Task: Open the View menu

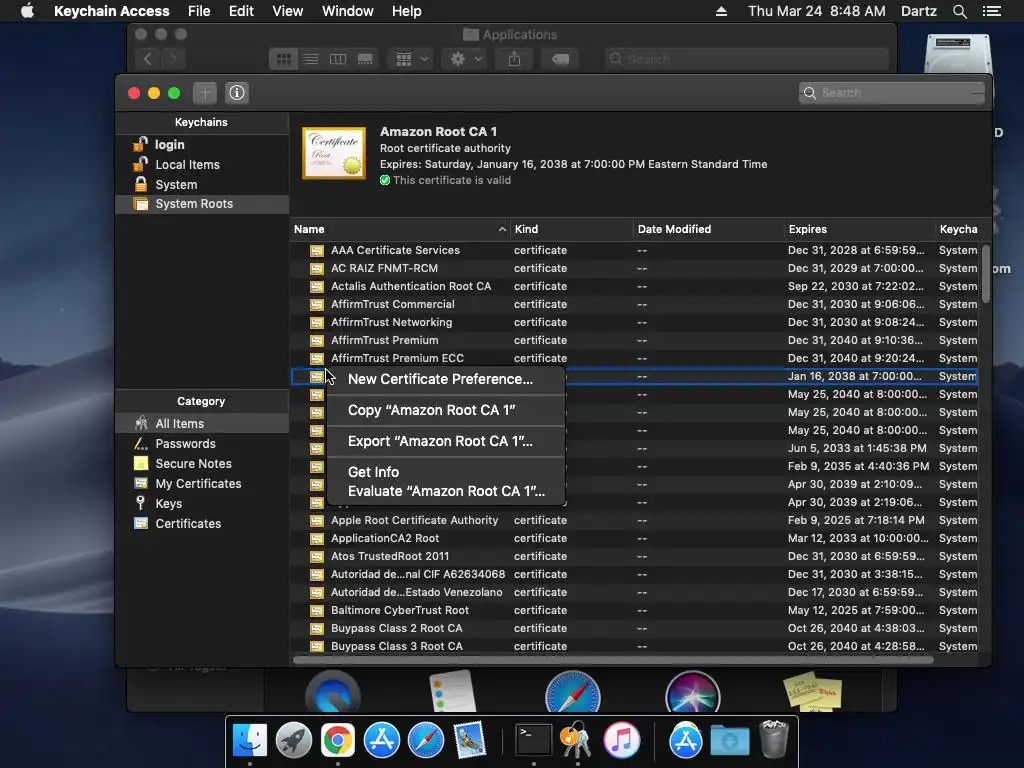Action: tap(287, 11)
